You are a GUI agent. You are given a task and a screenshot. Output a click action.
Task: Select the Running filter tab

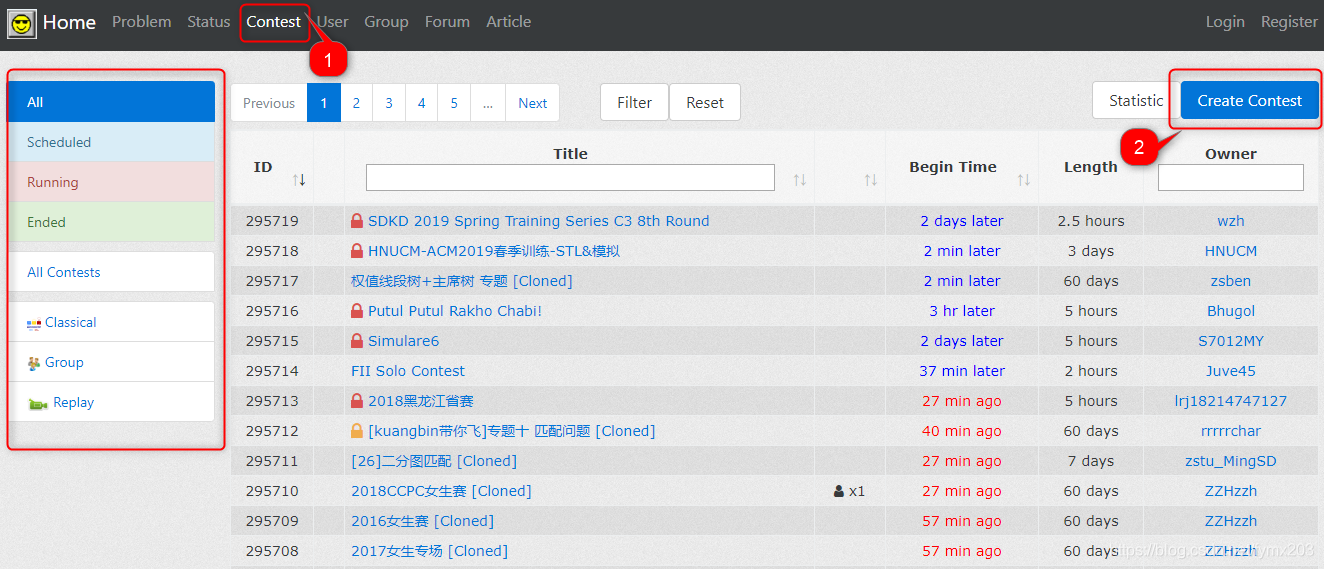coord(111,182)
